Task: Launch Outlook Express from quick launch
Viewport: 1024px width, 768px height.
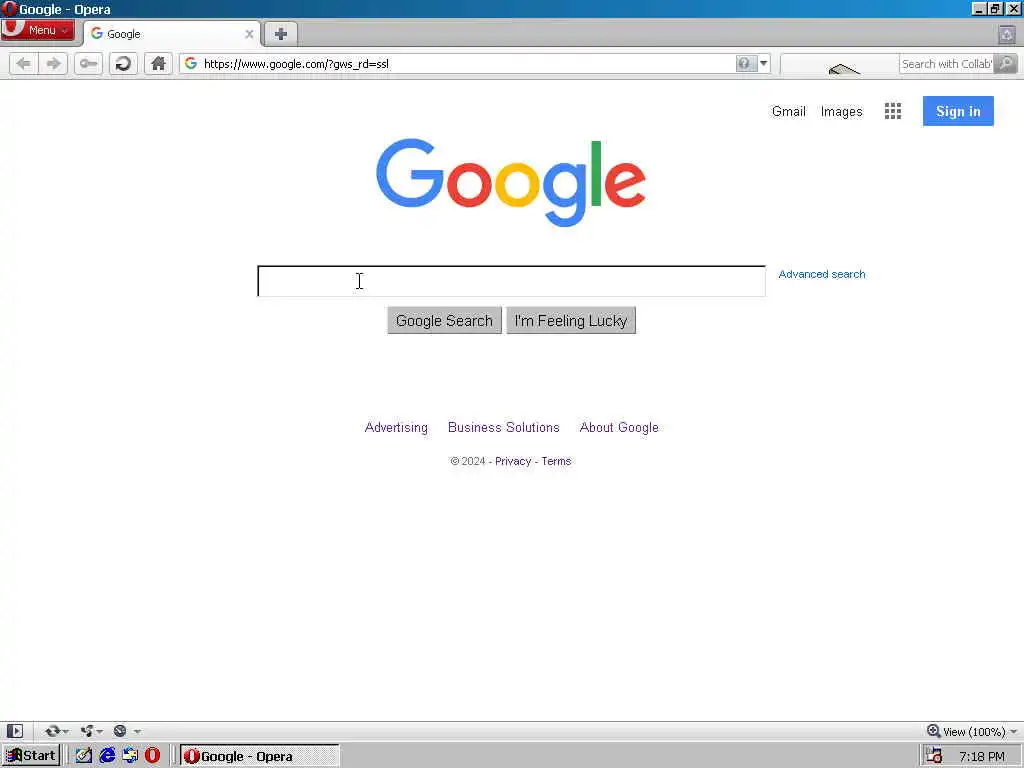Action: pos(130,756)
